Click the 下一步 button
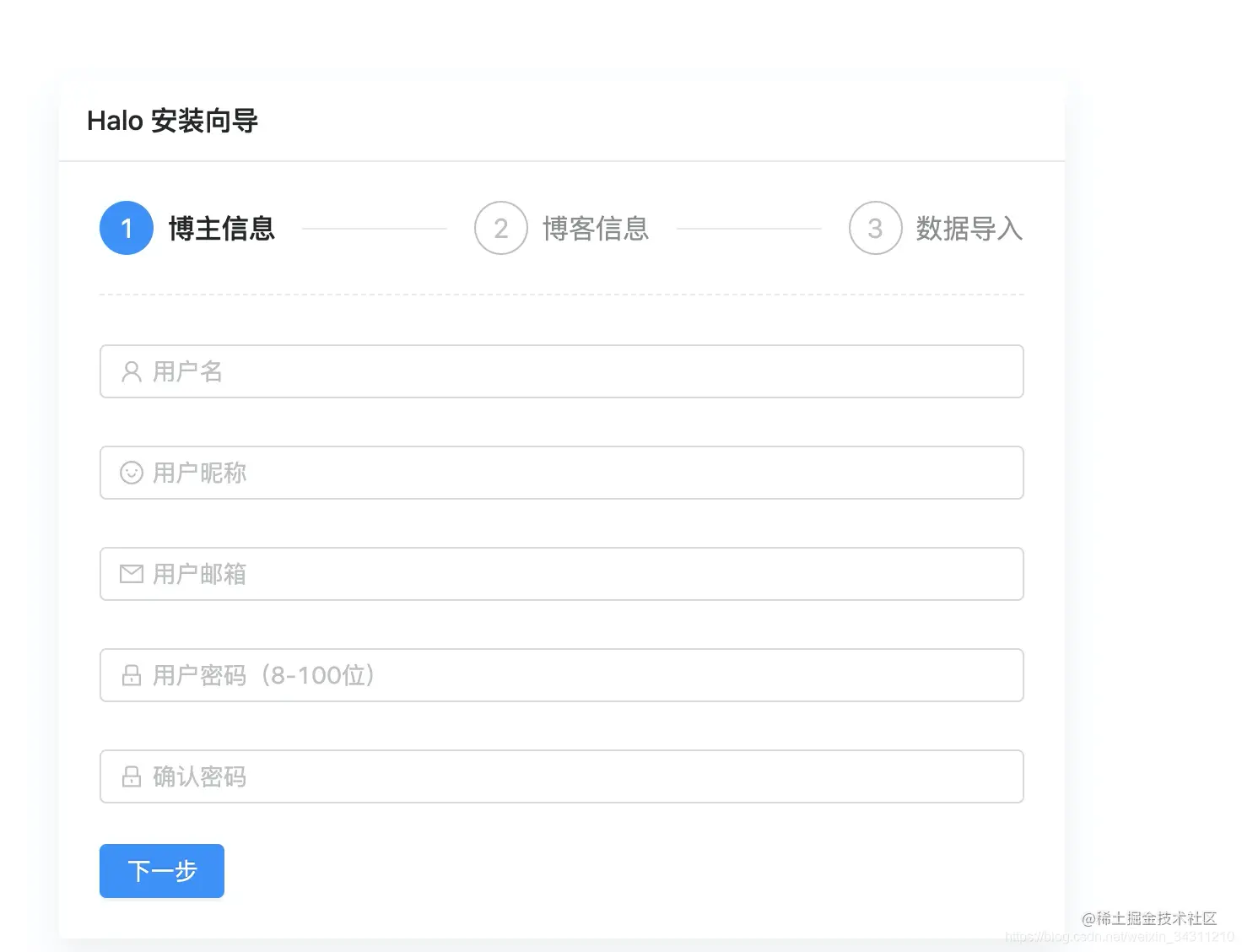Image resolution: width=1242 pixels, height=952 pixels. (x=162, y=871)
